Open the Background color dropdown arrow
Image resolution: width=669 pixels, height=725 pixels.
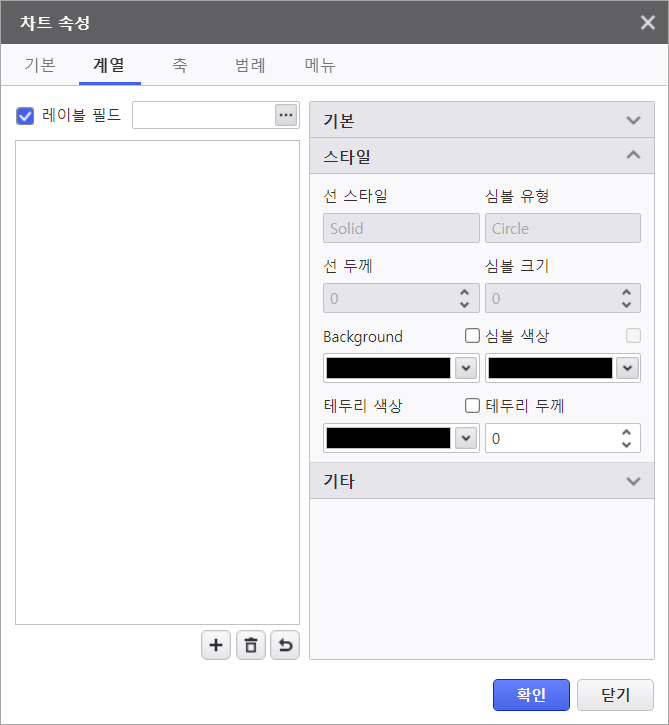click(466, 368)
